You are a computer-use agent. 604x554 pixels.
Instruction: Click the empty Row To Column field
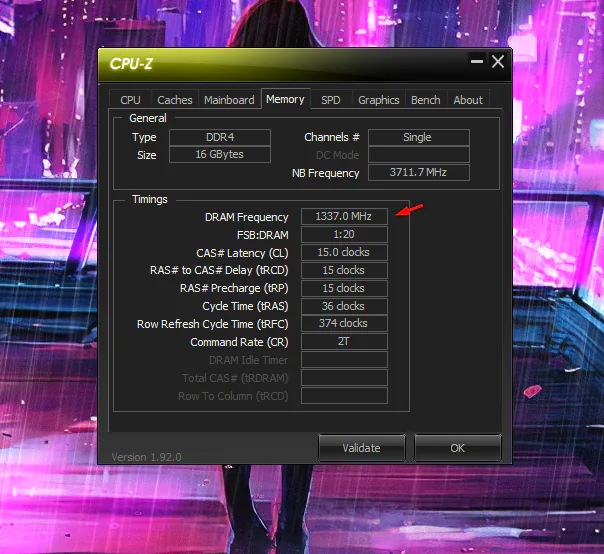tap(344, 396)
